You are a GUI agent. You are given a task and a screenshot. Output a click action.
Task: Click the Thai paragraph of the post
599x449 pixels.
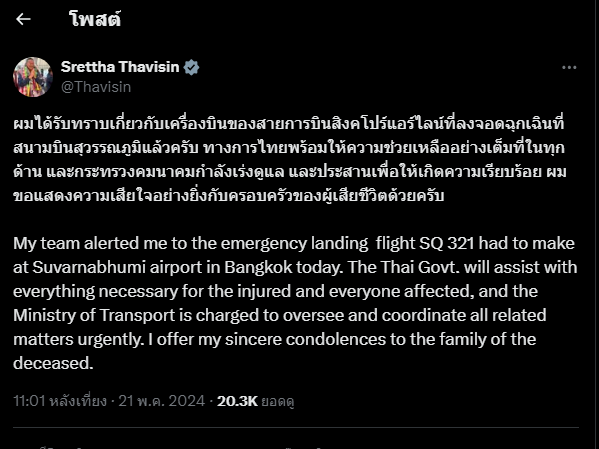pyautogui.click(x=290, y=159)
